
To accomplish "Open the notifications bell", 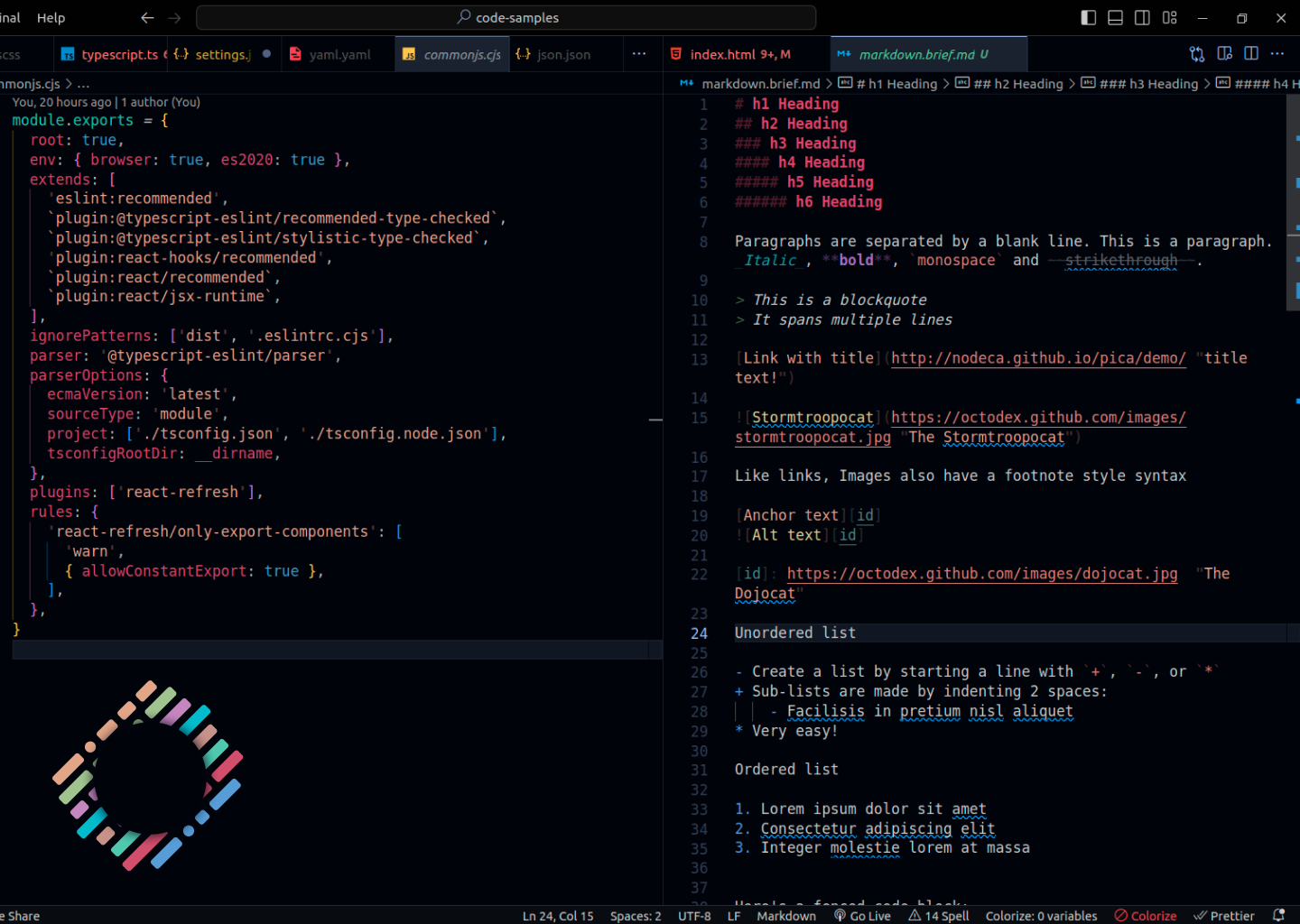I will point(1278,916).
